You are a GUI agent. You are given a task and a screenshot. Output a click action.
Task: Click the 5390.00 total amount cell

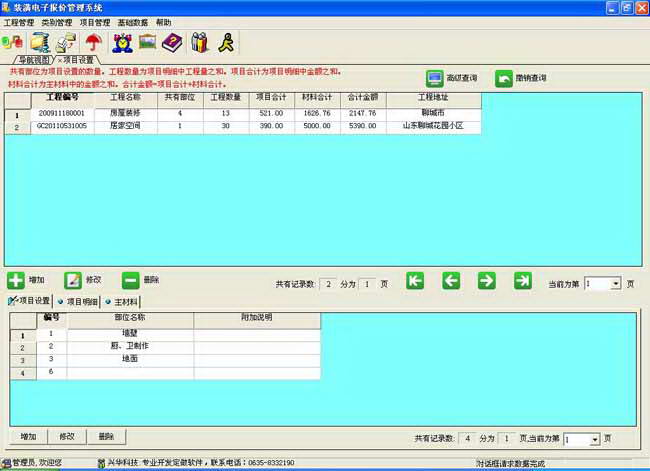363,126
